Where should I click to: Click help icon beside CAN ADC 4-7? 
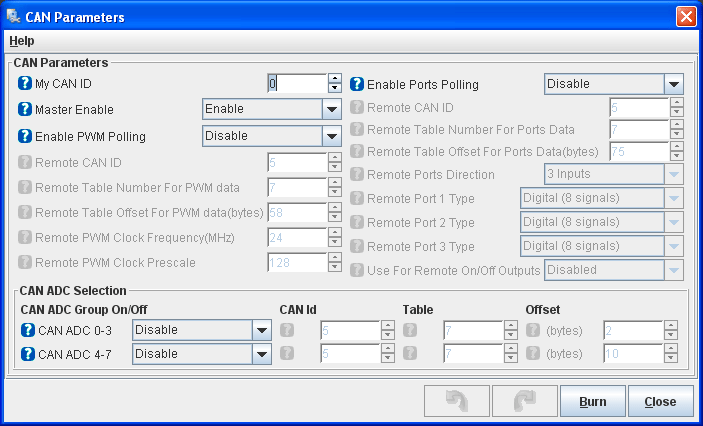[29, 353]
